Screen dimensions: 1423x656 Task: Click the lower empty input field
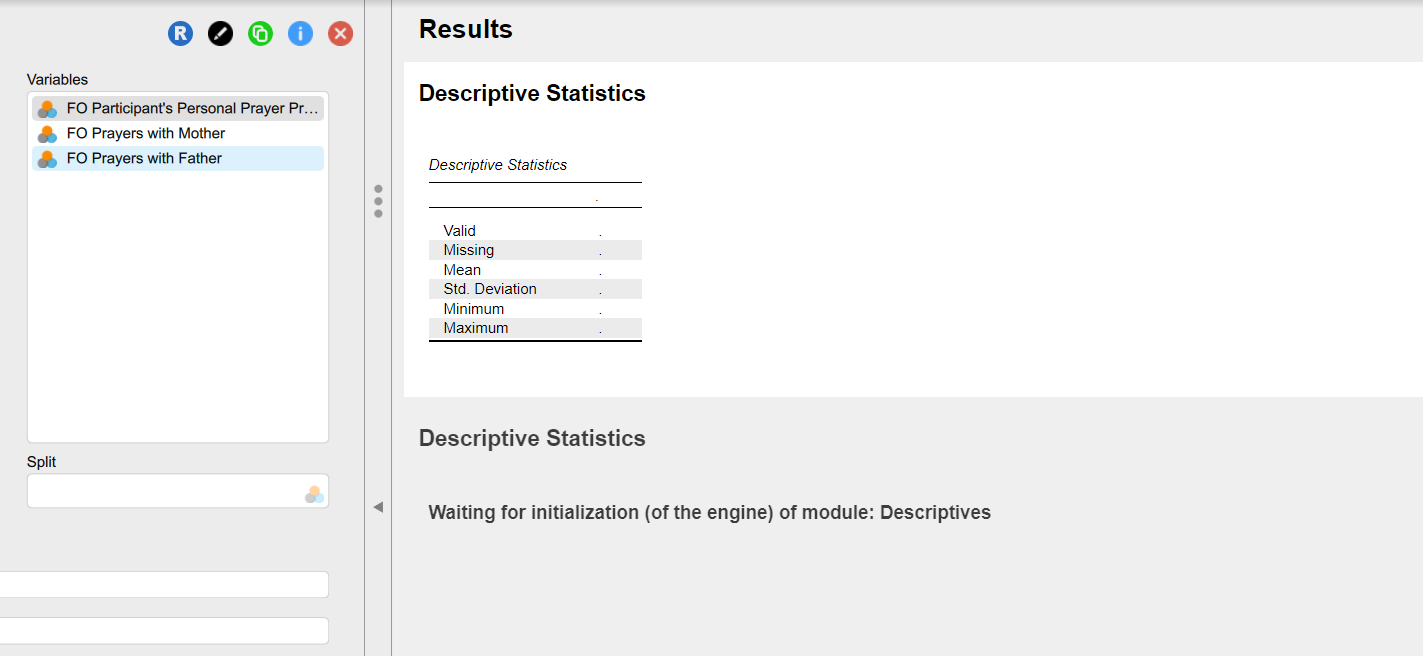(x=160, y=631)
